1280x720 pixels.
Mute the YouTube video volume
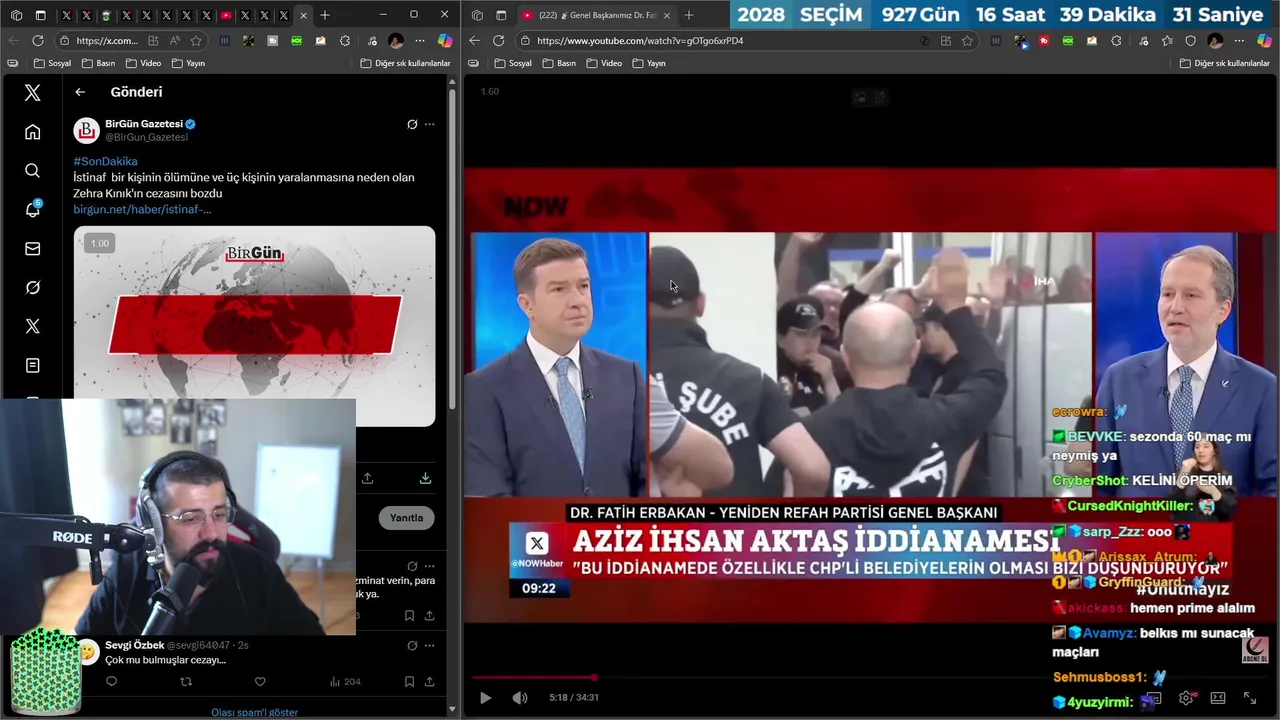[x=520, y=697]
